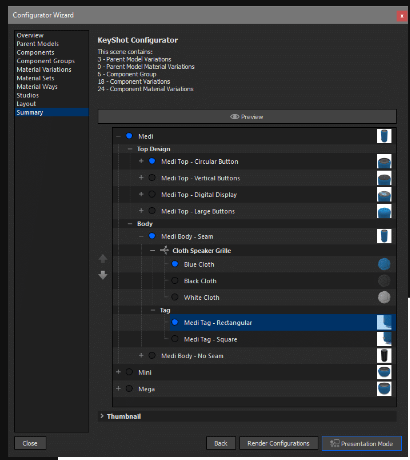Expand the Thumbnail section
The height and width of the screenshot is (460, 410).
click(102, 416)
